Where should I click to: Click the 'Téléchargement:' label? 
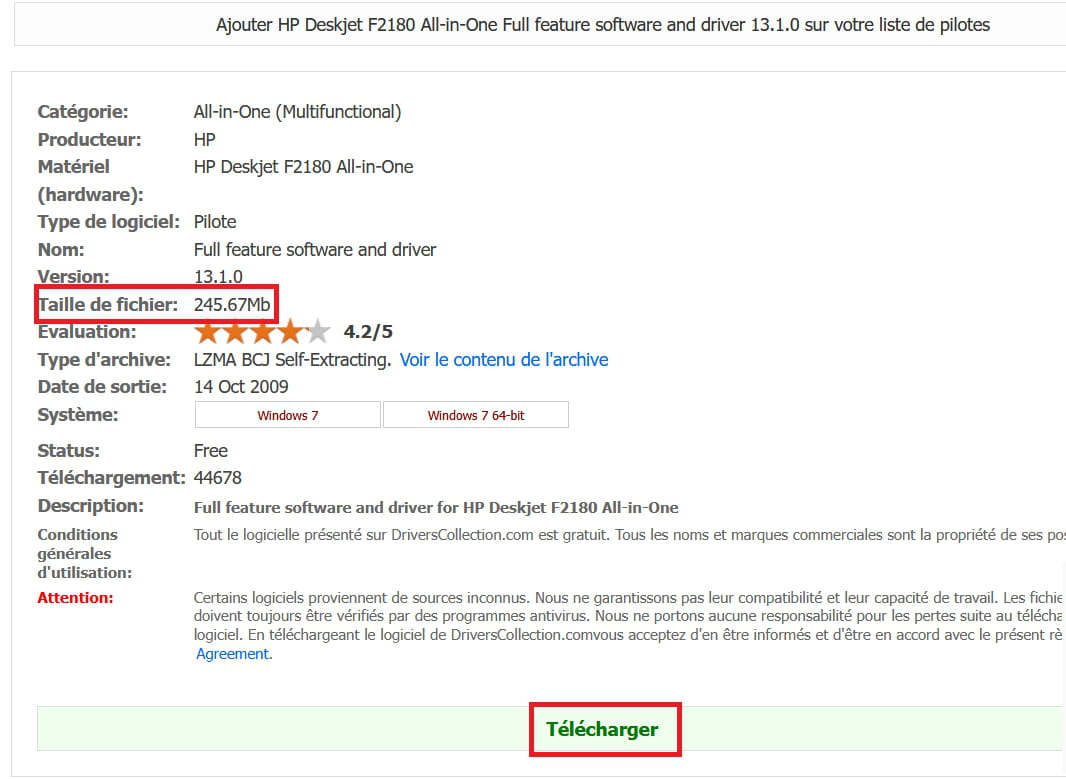[111, 478]
